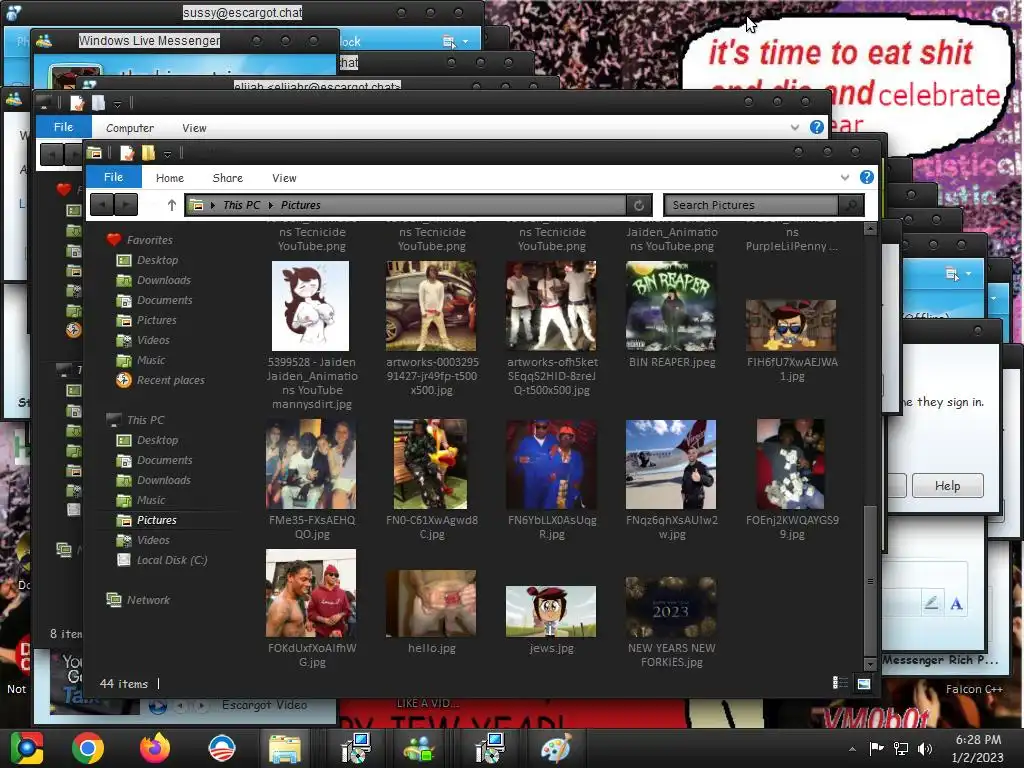The height and width of the screenshot is (768, 1024).
Task: Open the File tab in Pictures window
Action: click(x=113, y=177)
